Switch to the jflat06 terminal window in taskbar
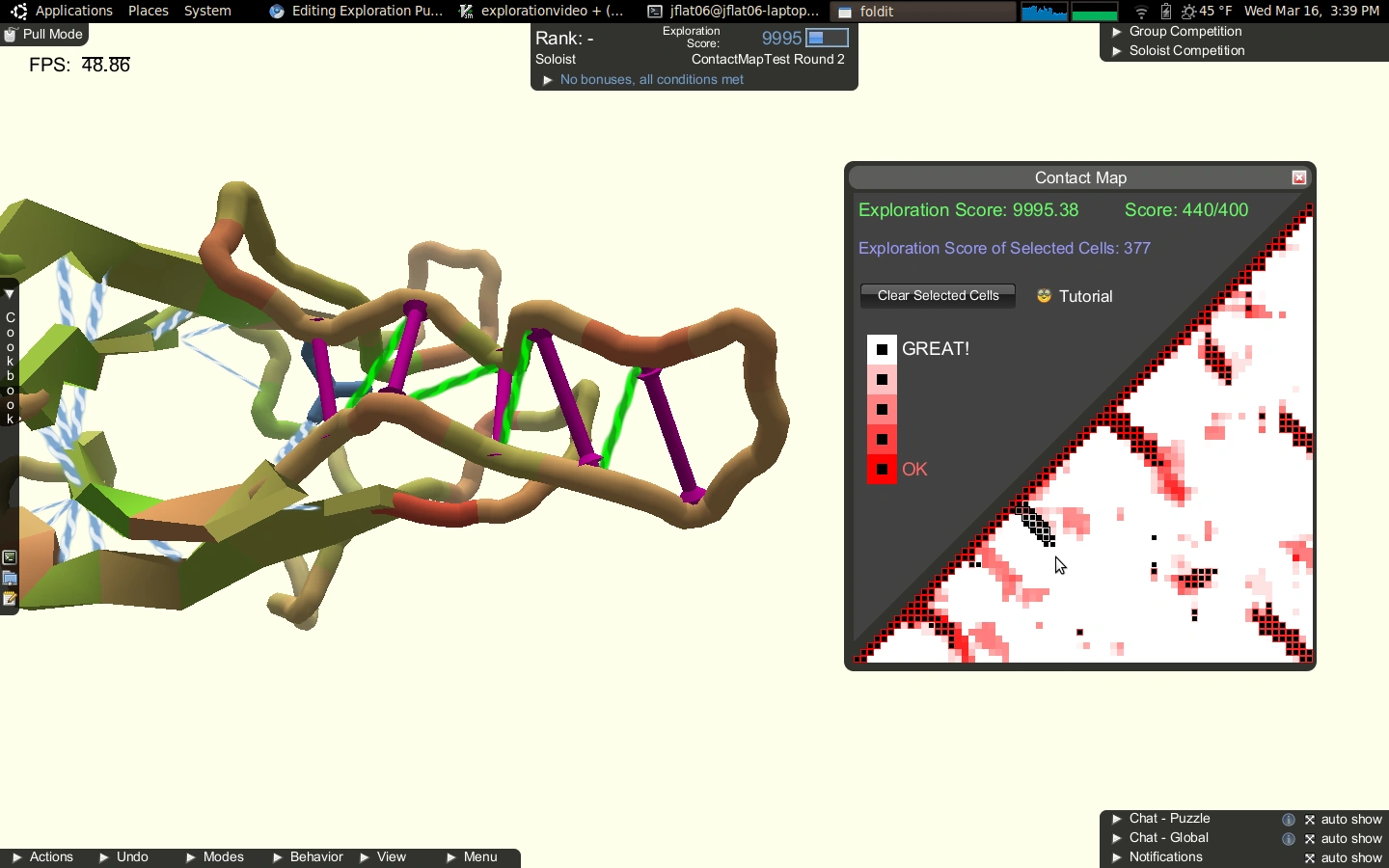The image size is (1389, 868). point(733,12)
